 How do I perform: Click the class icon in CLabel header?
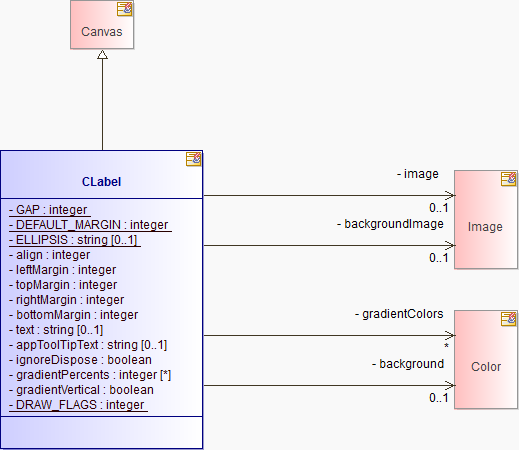pyautogui.click(x=194, y=159)
